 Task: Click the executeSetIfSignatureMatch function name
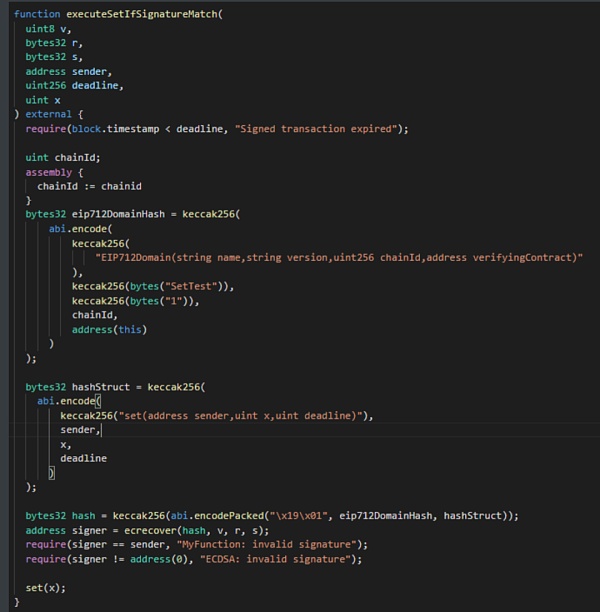tap(139, 14)
